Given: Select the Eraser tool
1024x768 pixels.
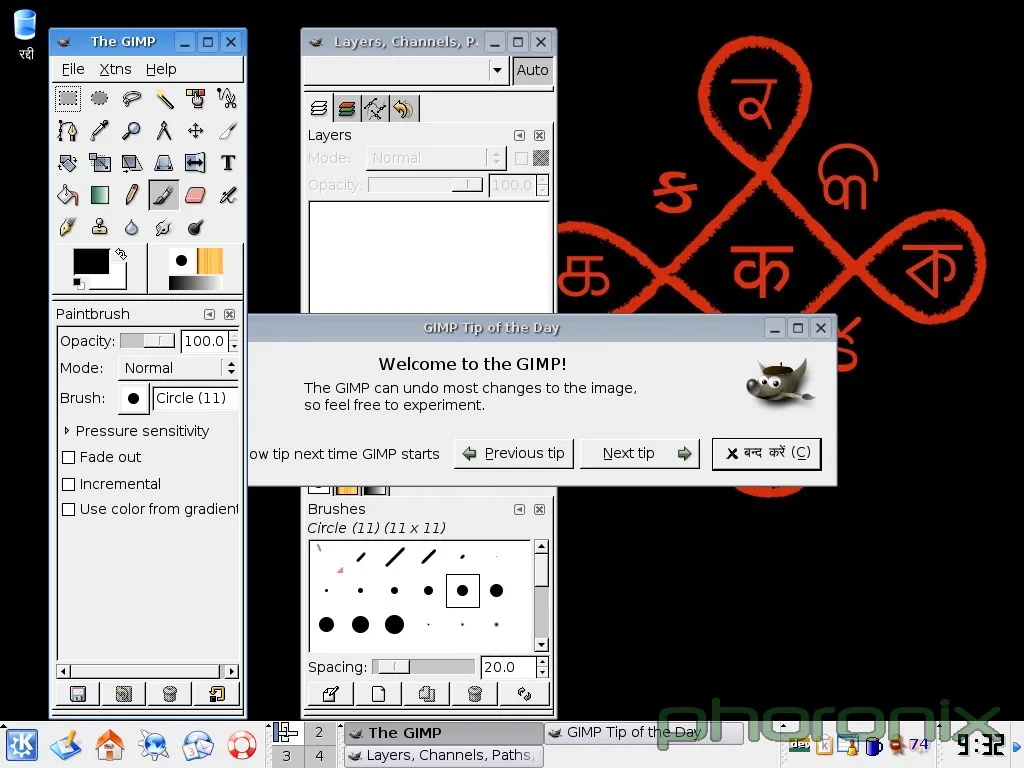Looking at the screenshot, I should (x=195, y=195).
